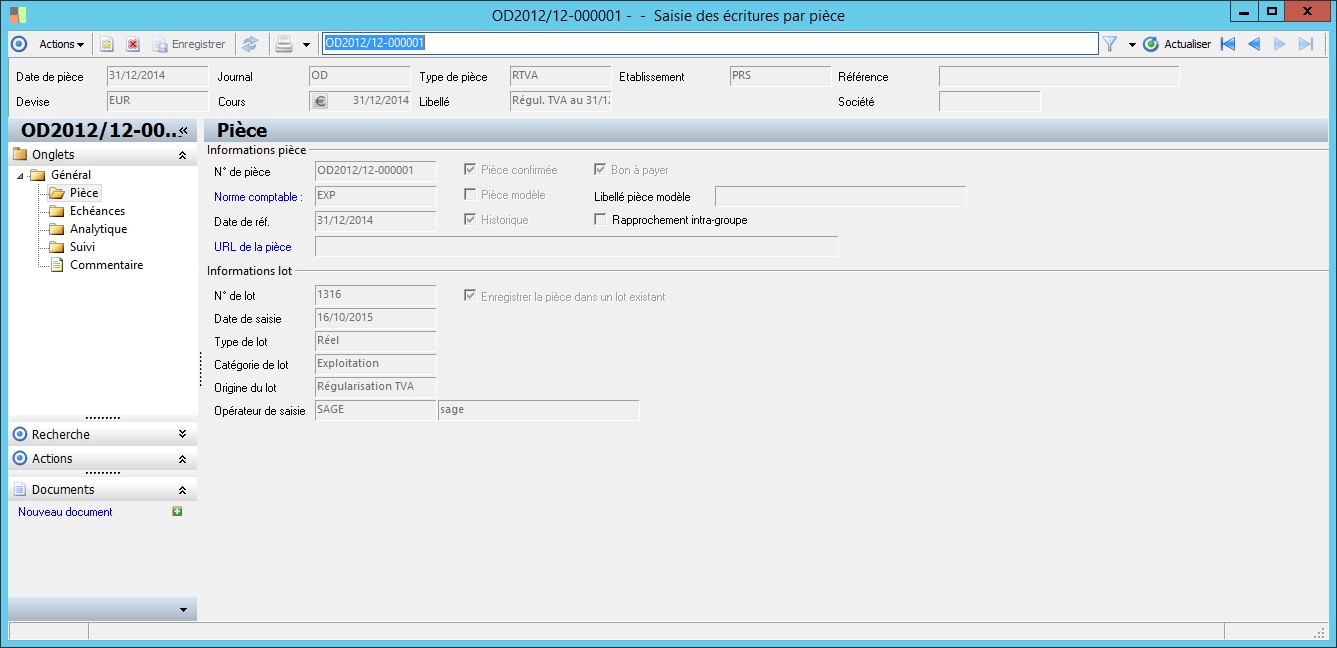Click the N° de lot field showing 1316

[375, 295]
